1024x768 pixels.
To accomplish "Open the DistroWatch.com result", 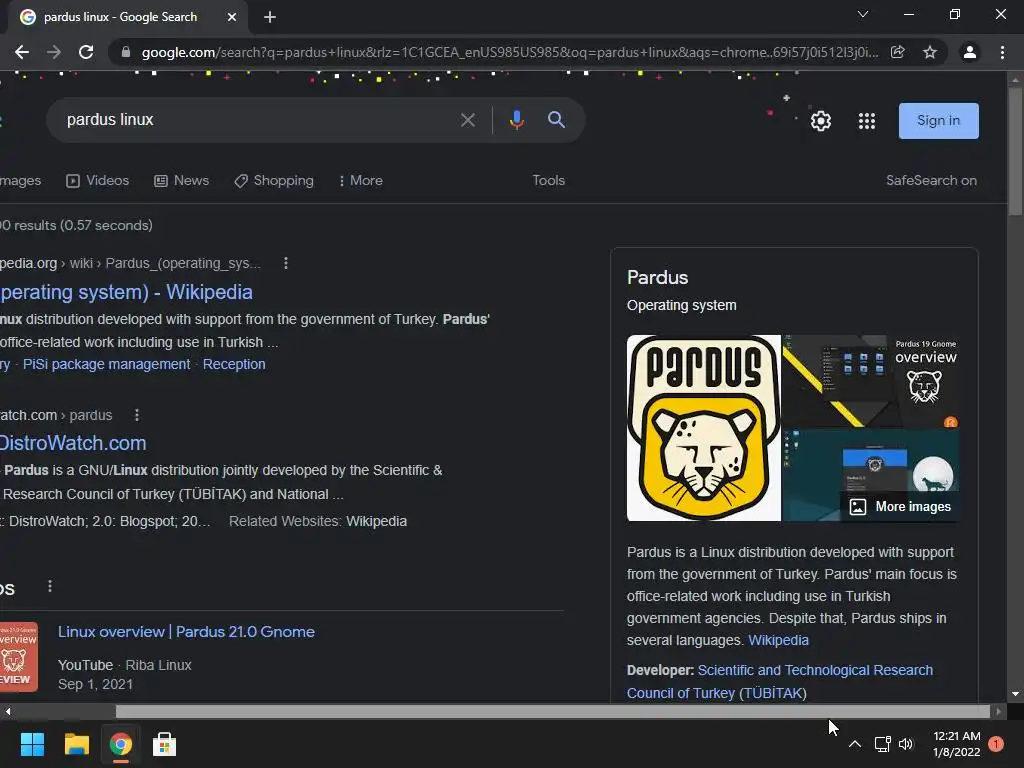I will pyautogui.click(x=73, y=443).
